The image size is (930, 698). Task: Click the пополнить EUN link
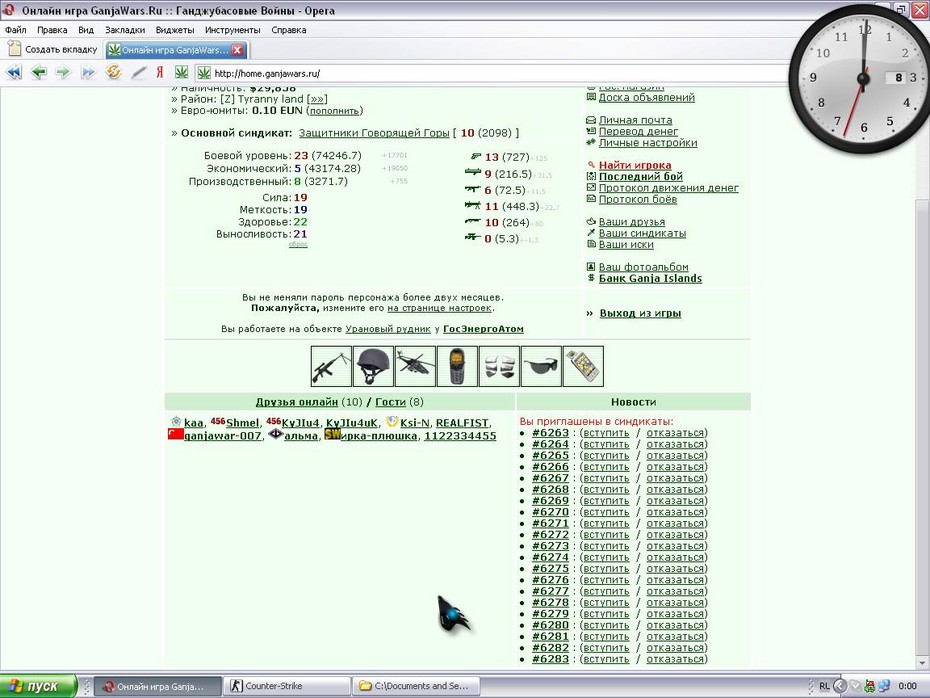335,111
